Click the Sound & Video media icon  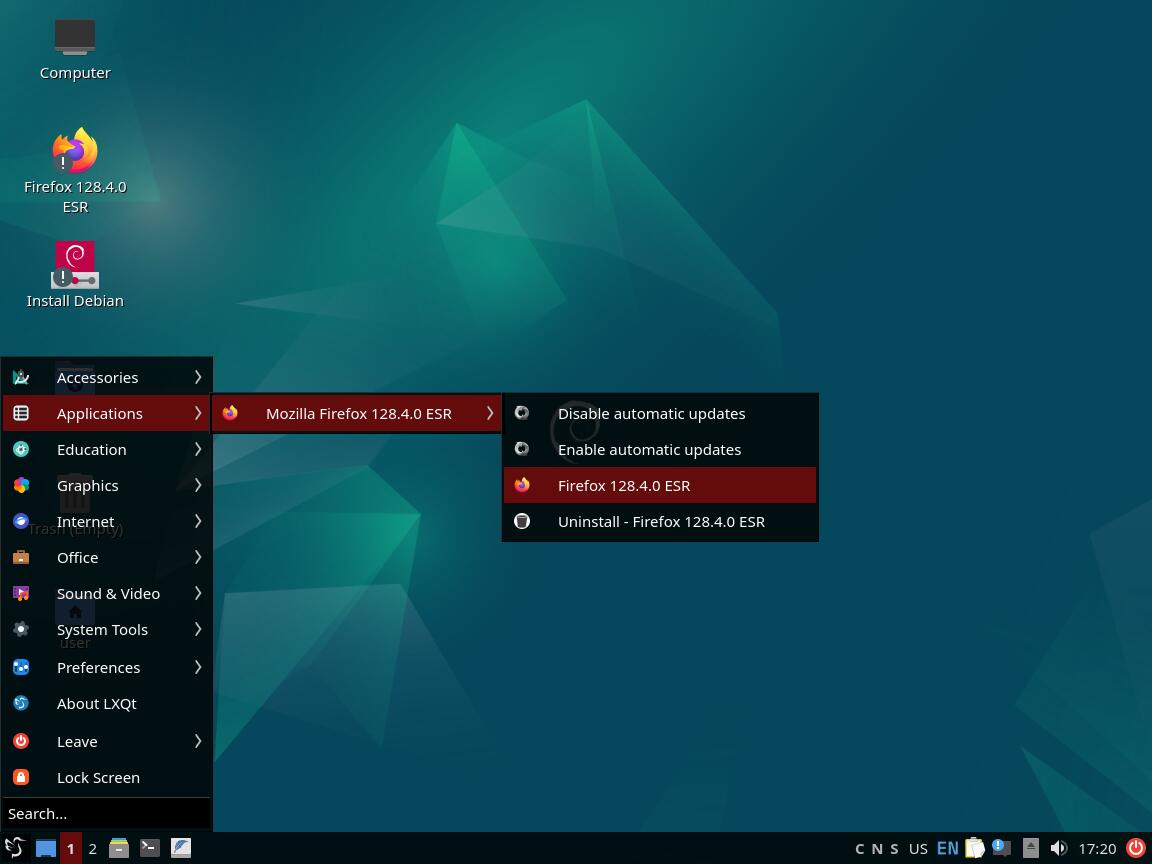(x=21, y=593)
